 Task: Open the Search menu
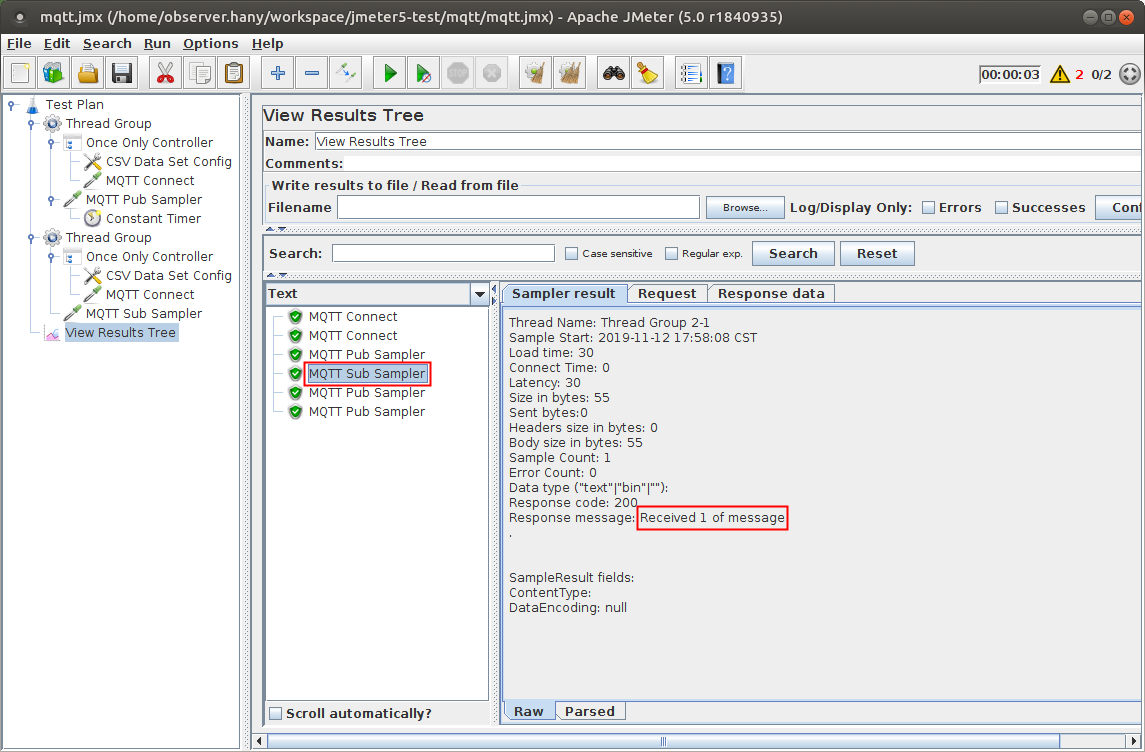[107, 44]
